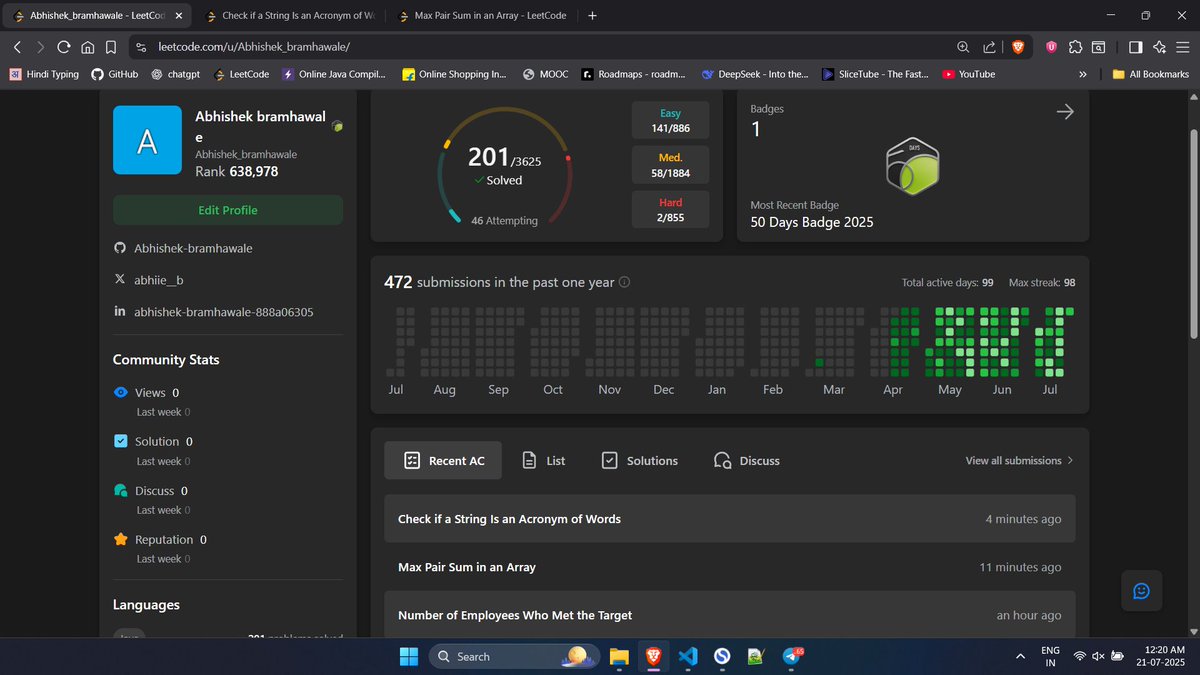1200x675 pixels.
Task: Open File Explorer from the taskbar
Action: [x=619, y=656]
